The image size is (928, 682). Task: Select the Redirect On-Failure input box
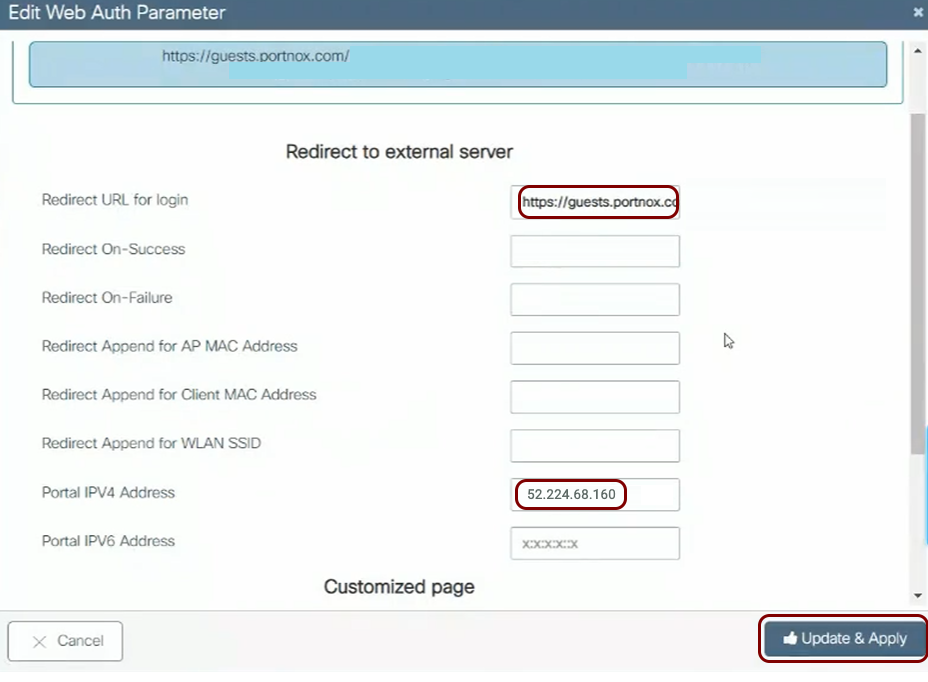click(x=595, y=299)
